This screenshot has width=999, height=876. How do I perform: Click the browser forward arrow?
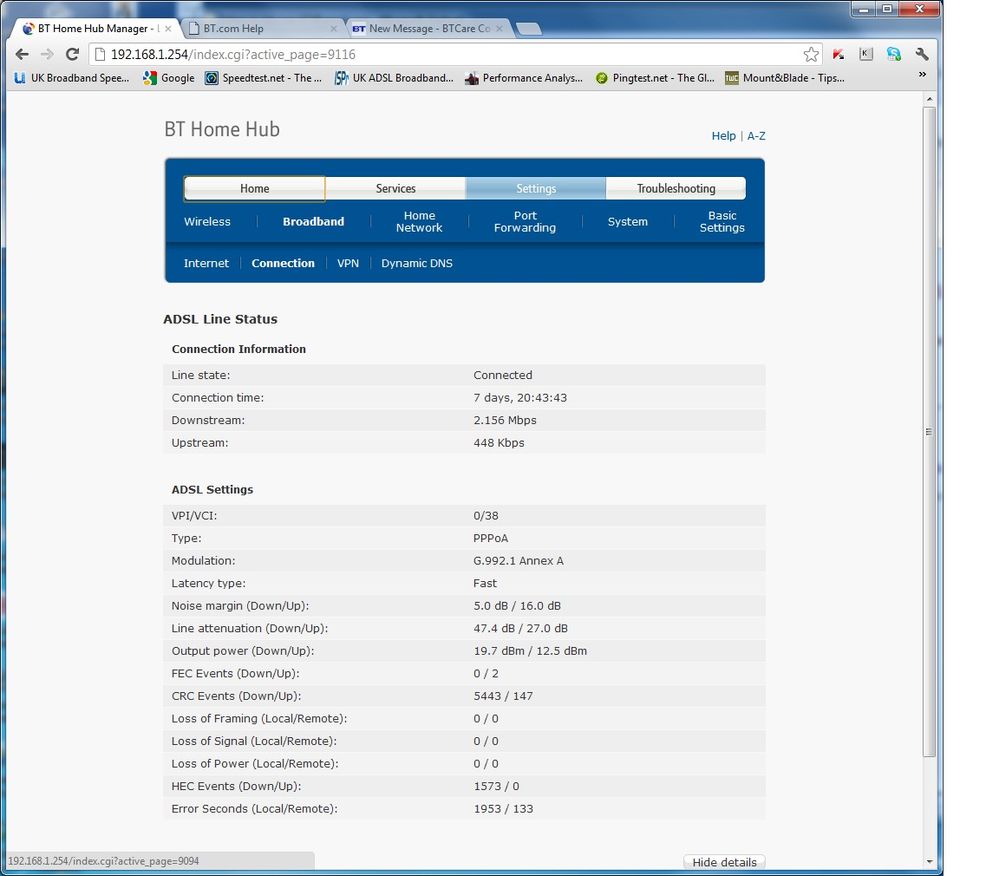(x=47, y=54)
